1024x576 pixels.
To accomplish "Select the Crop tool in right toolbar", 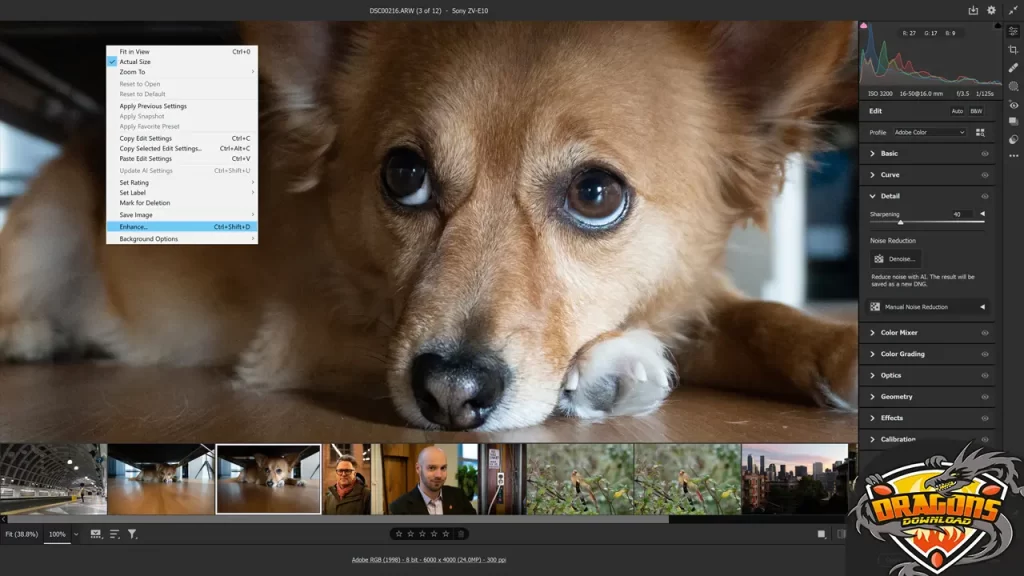I will pos(1013,49).
